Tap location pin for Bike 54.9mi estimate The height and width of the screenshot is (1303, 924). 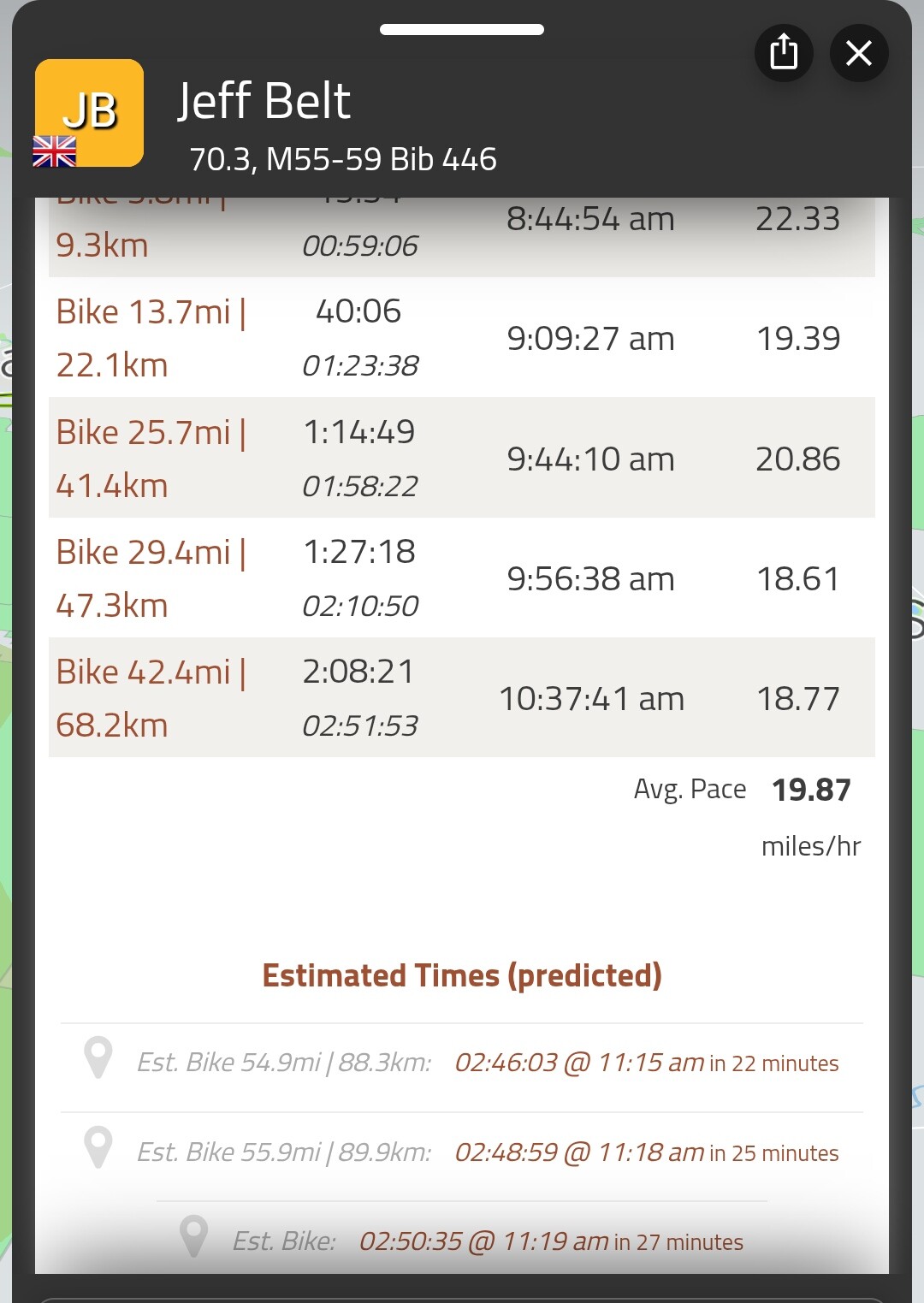[98, 1057]
